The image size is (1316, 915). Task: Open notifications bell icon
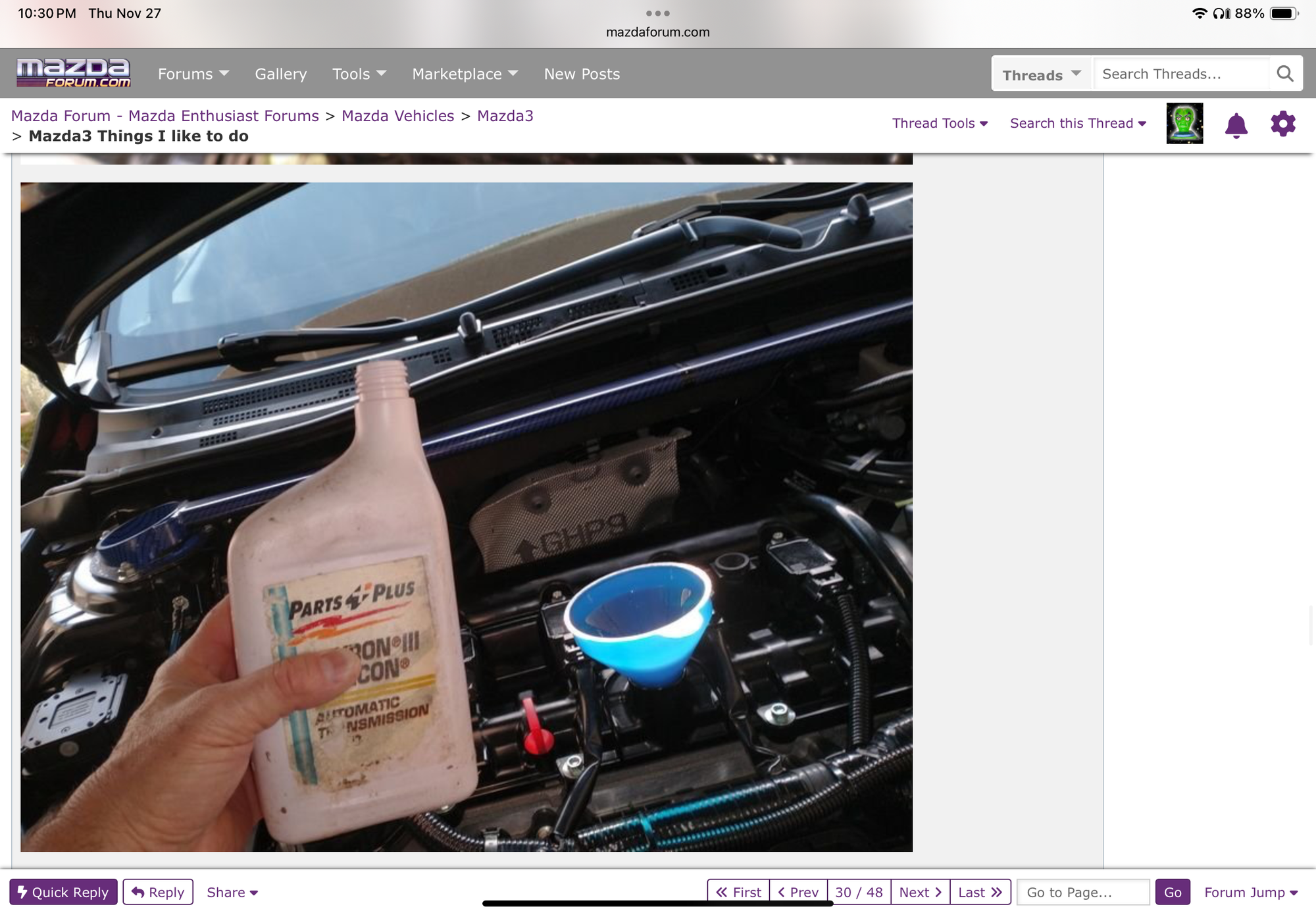pyautogui.click(x=1236, y=124)
